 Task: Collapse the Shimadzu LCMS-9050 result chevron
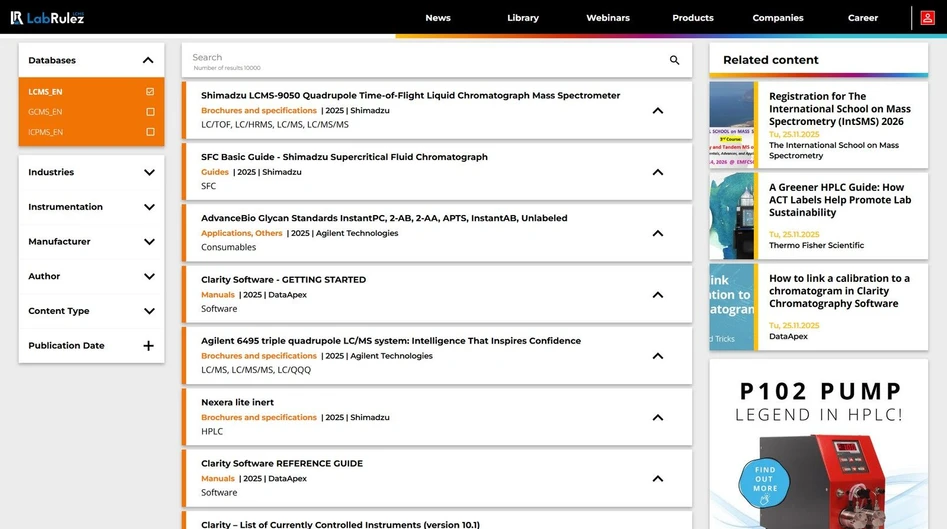tap(657, 111)
